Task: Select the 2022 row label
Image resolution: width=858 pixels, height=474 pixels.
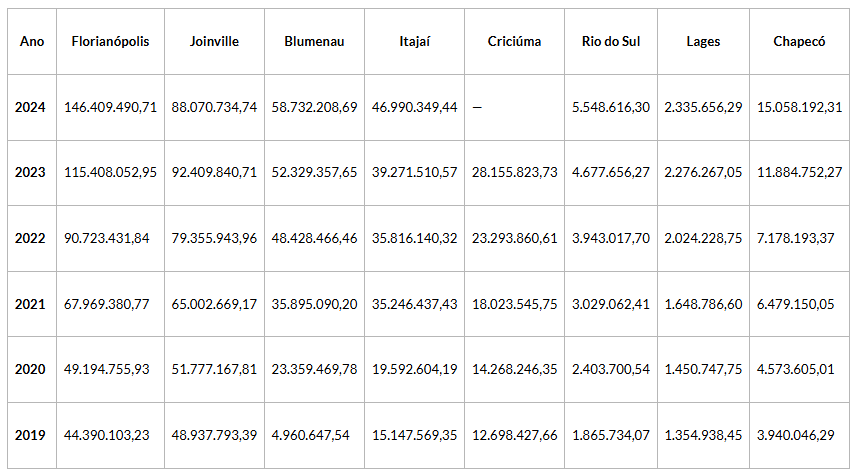Action: pos(31,238)
